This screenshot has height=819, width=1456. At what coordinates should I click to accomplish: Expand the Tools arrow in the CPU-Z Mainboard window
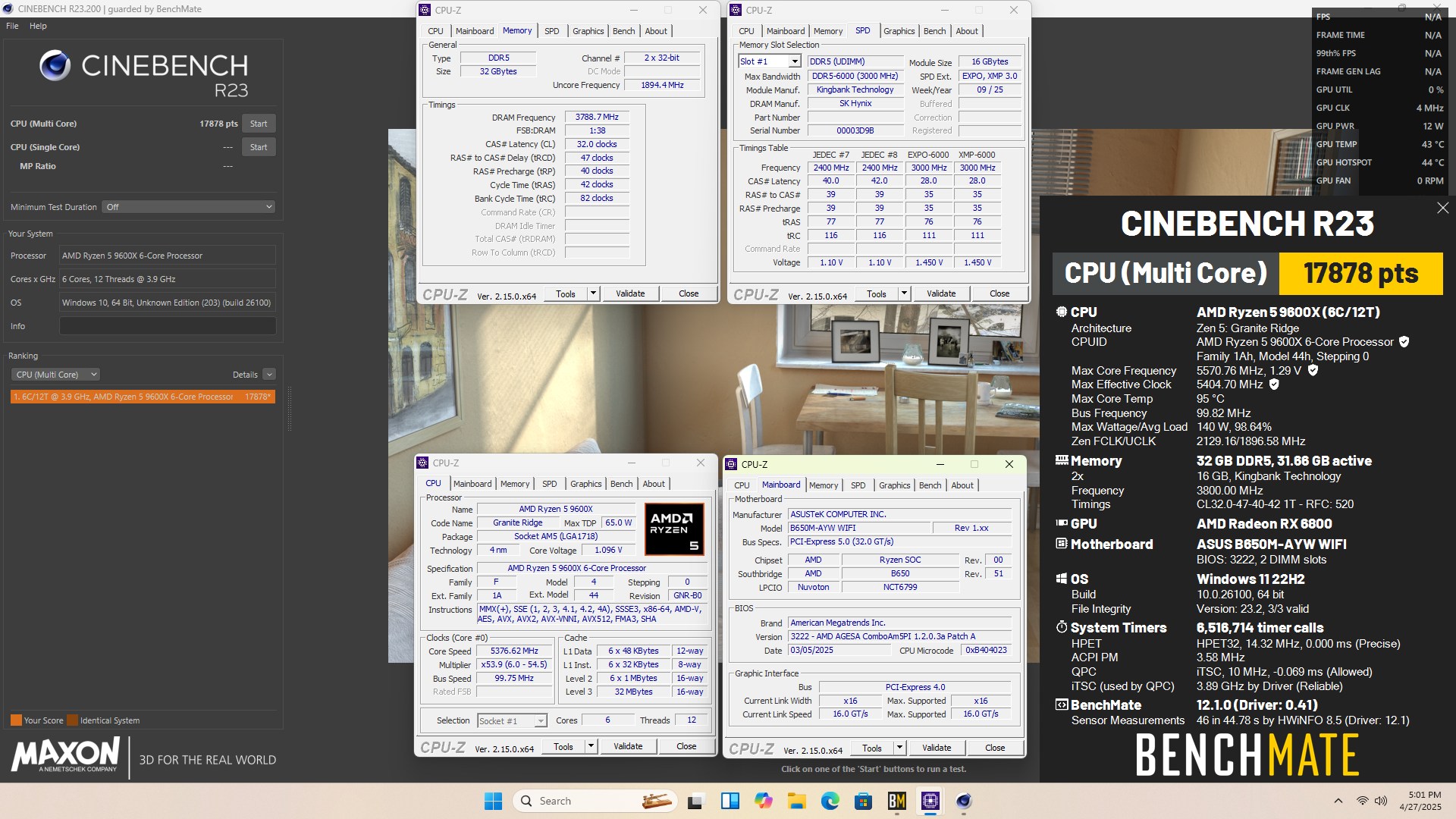[x=899, y=748]
